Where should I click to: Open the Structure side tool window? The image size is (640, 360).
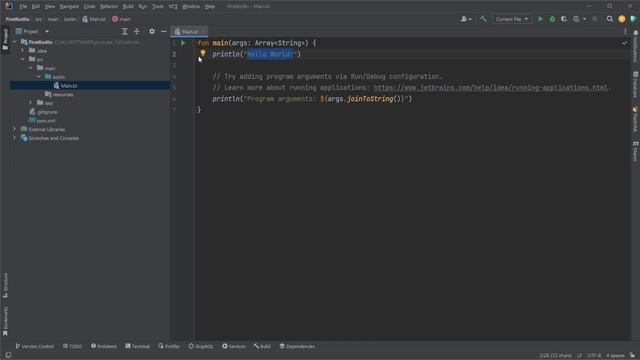pyautogui.click(x=5, y=285)
